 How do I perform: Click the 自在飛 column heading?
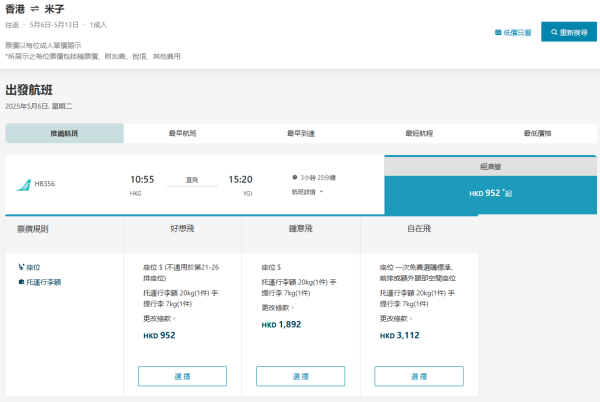click(419, 229)
